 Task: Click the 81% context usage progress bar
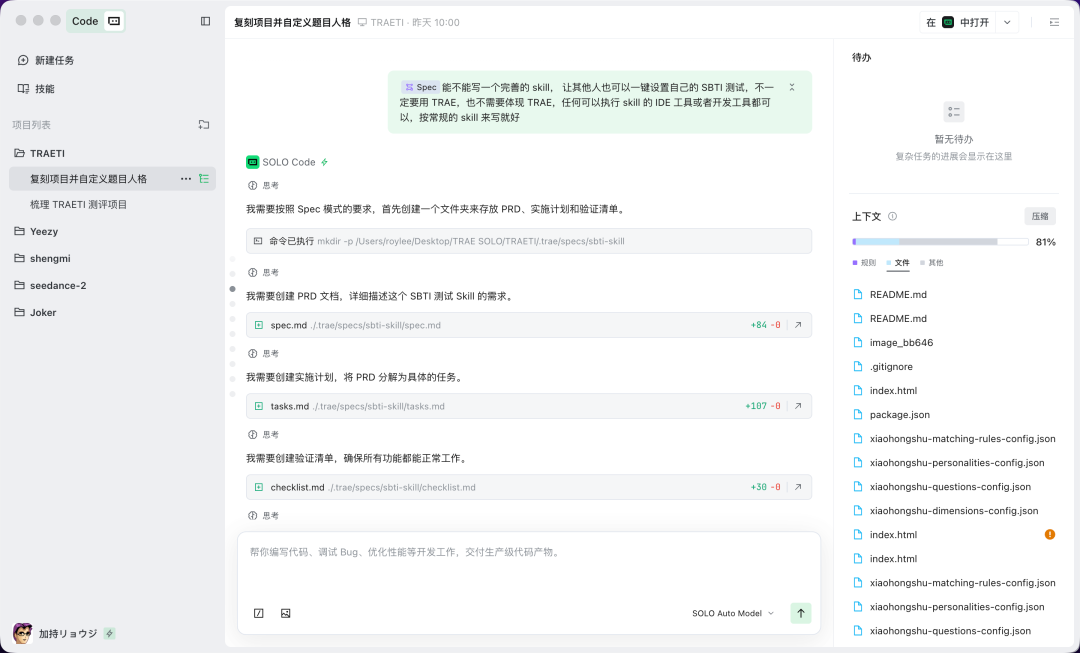pos(940,241)
